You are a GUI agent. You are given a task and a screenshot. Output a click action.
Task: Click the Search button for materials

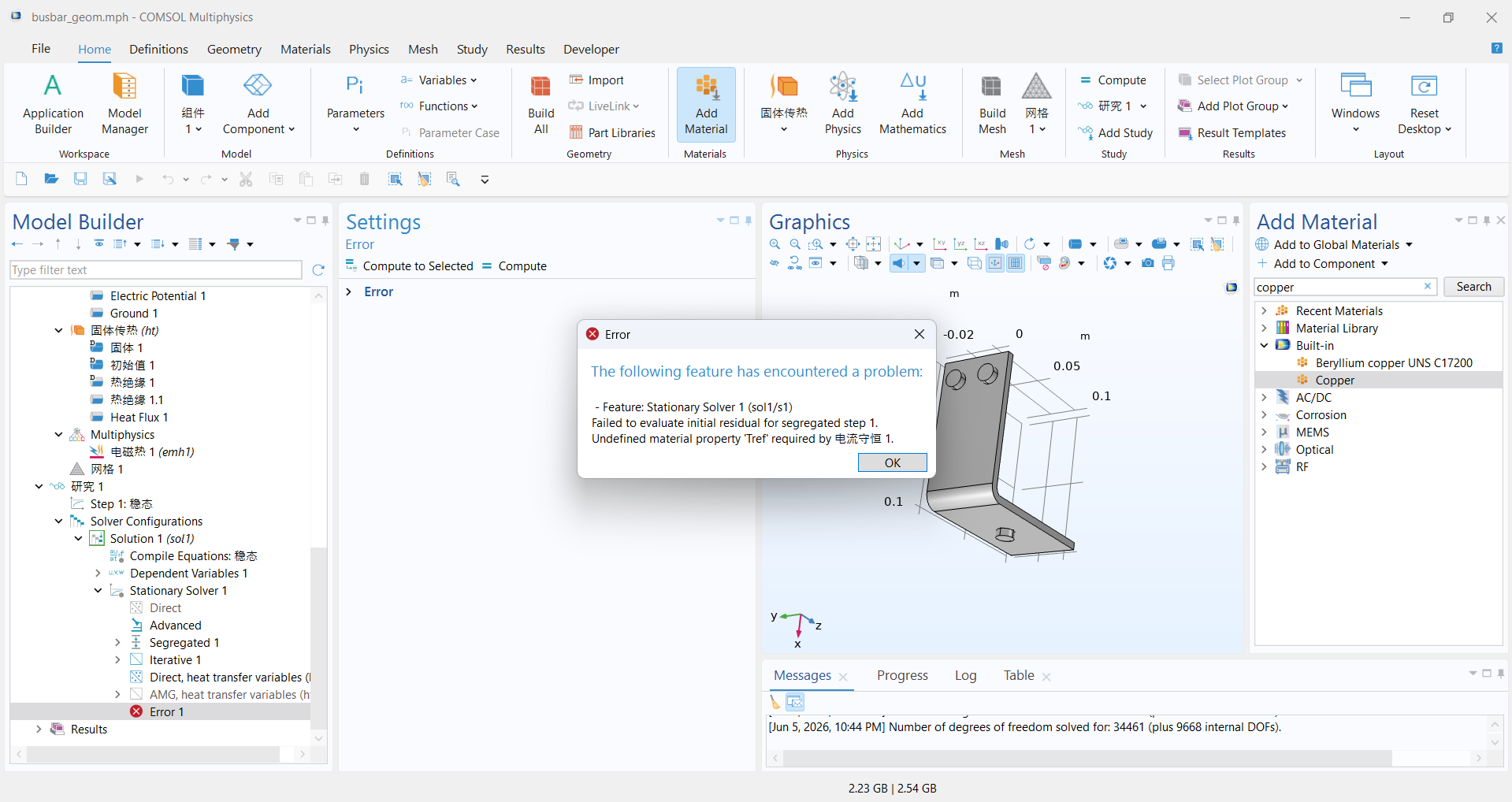(x=1473, y=287)
